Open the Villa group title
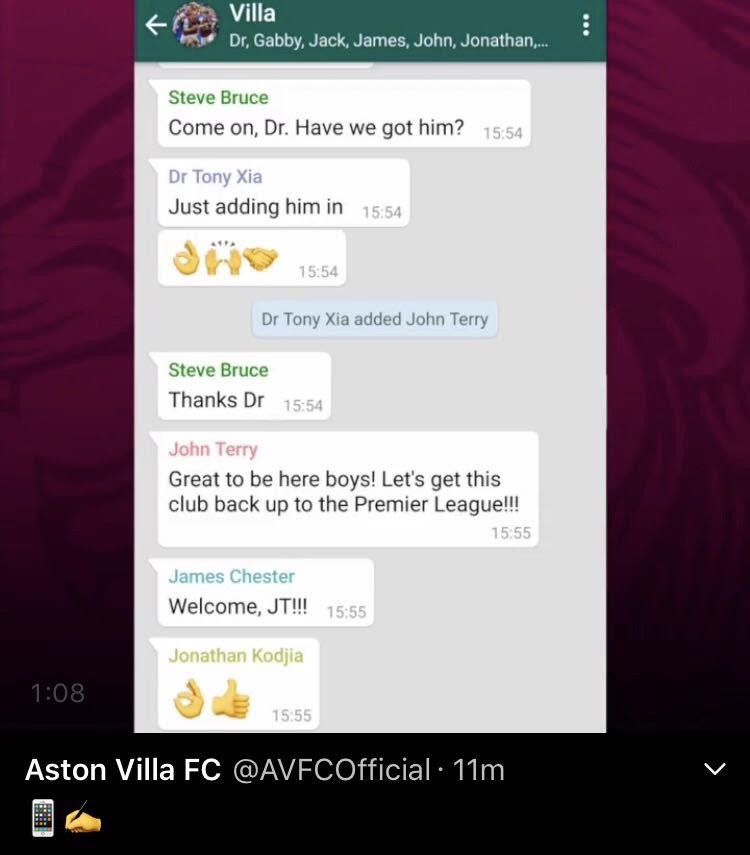This screenshot has width=750, height=855. 253,13
